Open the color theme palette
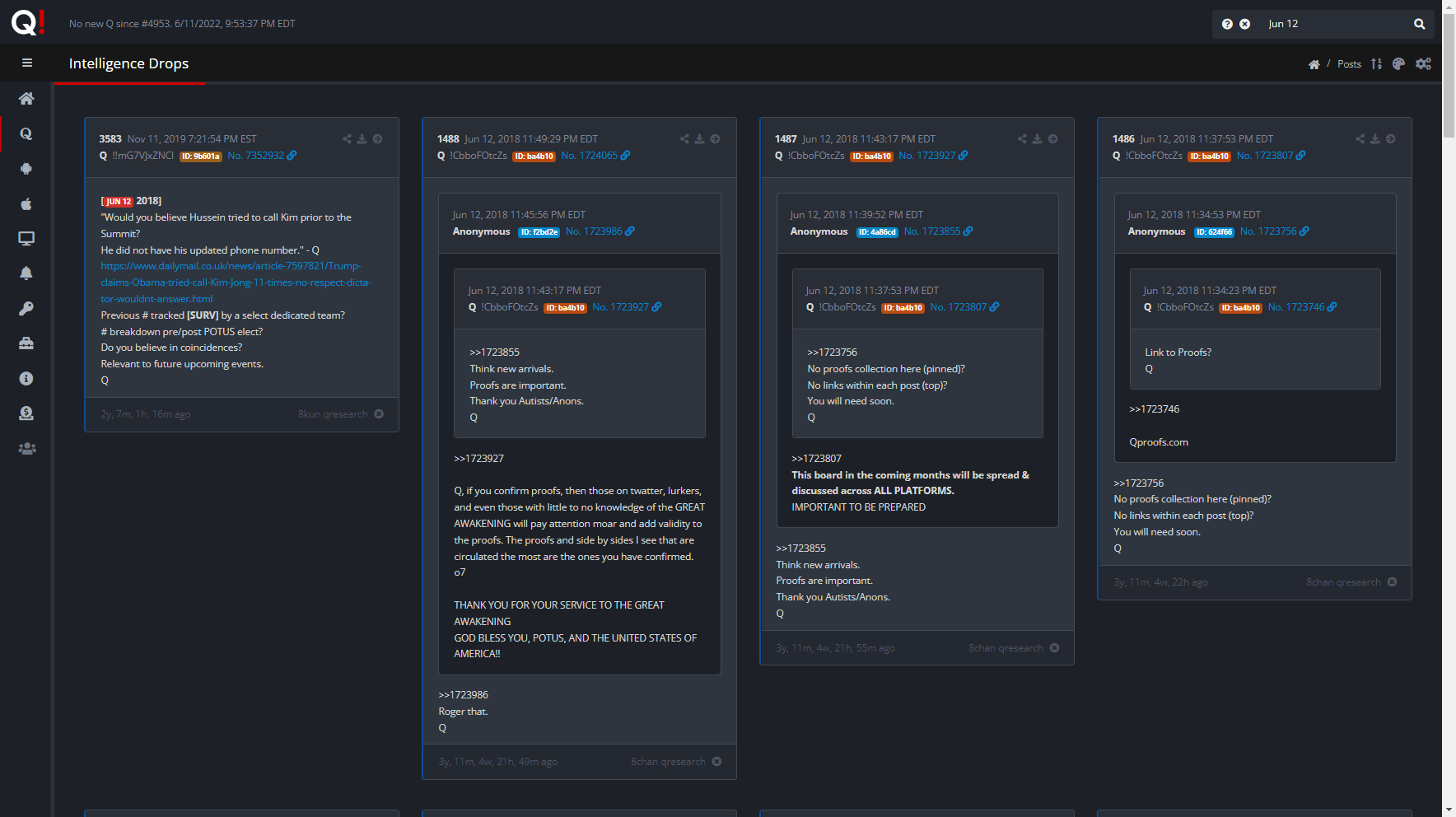This screenshot has width=1456, height=817. 1398,64
